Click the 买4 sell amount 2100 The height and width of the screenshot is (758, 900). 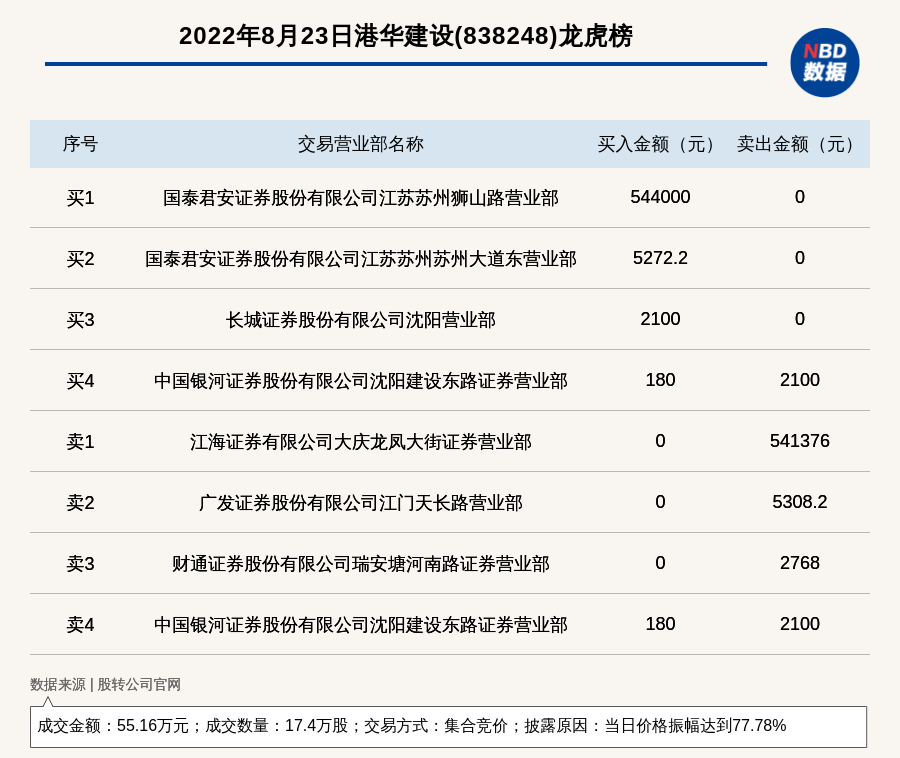click(x=800, y=380)
